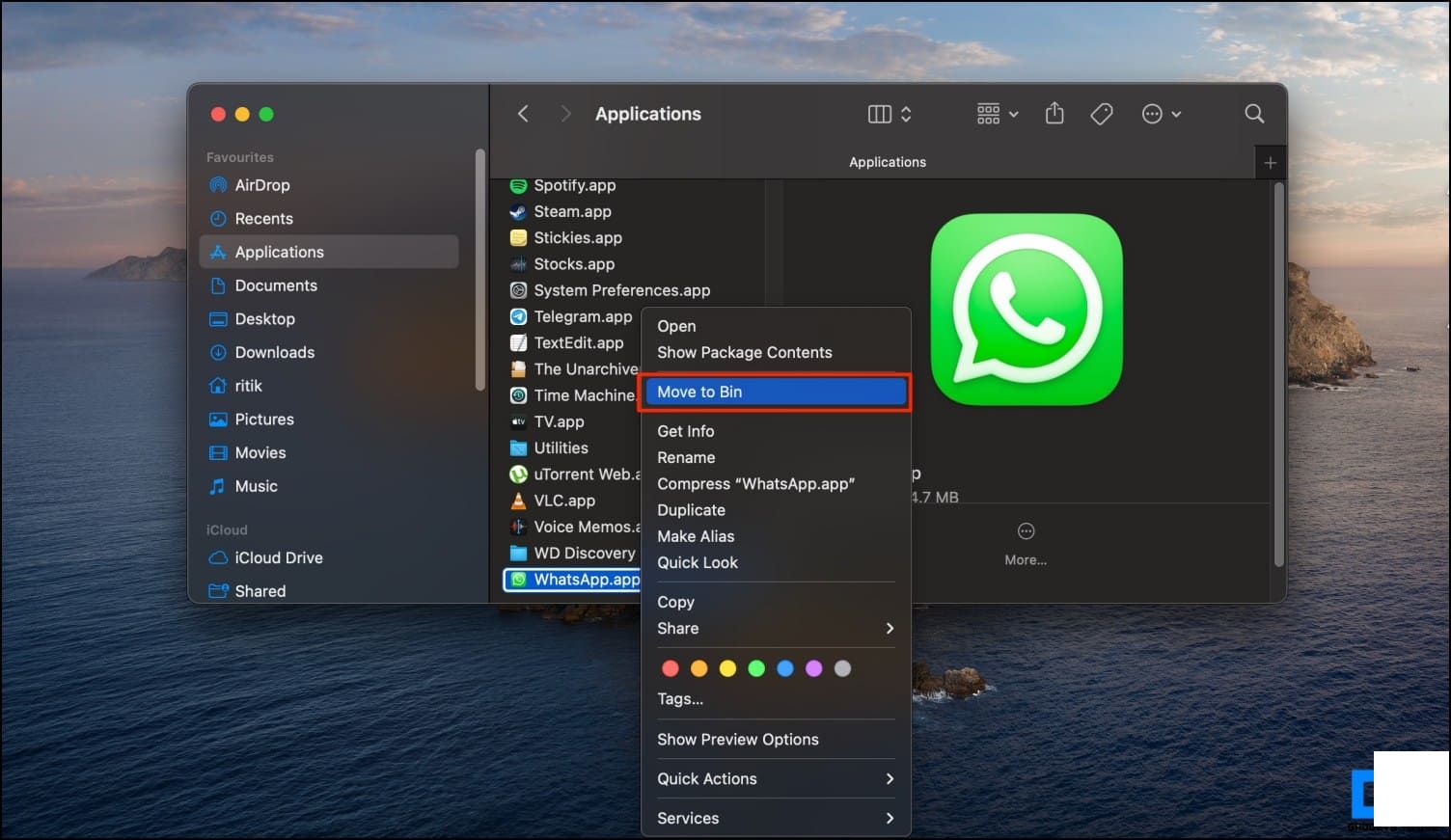
Task: Open the column view switcher
Action: pos(889,114)
